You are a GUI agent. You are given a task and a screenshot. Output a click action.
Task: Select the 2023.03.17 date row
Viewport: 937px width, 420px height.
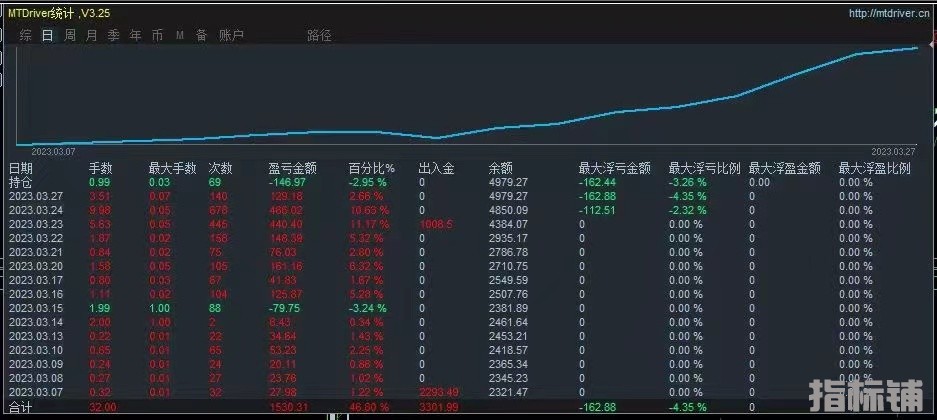click(x=36, y=280)
